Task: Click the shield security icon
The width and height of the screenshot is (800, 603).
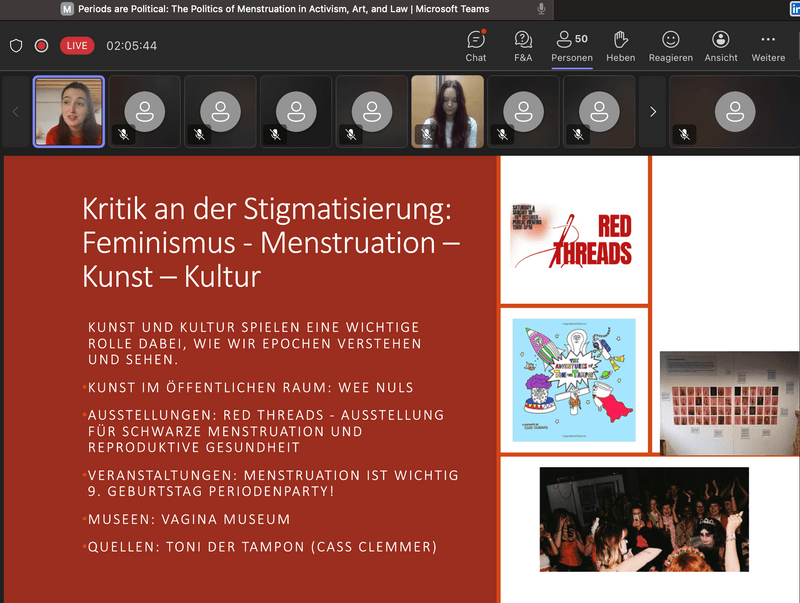Action: pyautogui.click(x=16, y=46)
